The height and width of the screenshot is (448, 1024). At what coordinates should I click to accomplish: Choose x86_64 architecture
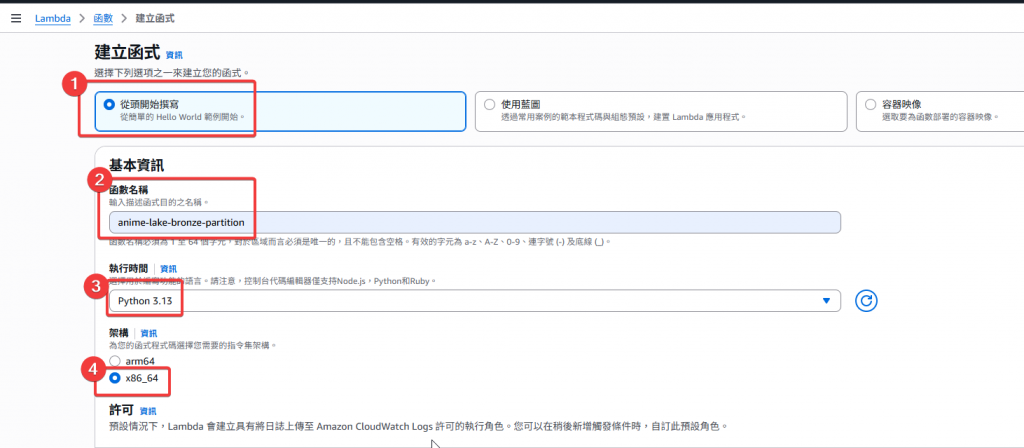click(115, 378)
